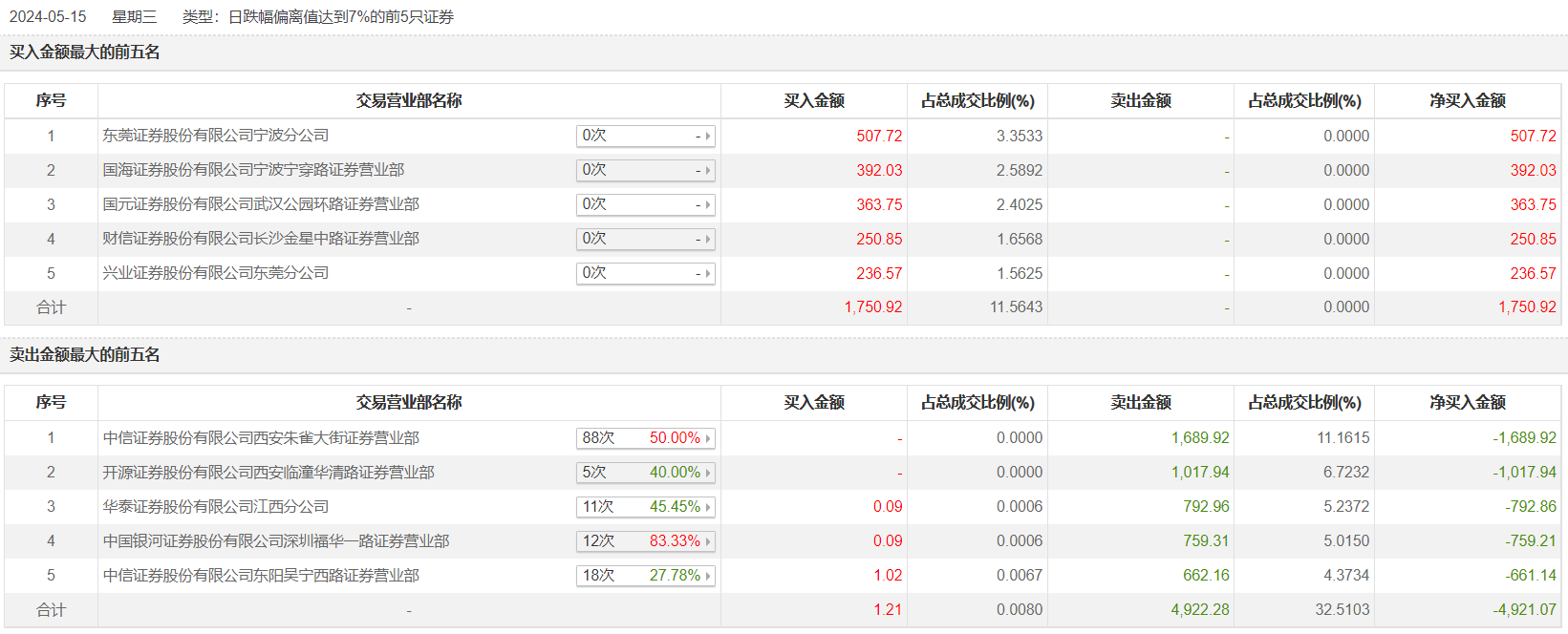Expand 0次 dropdown for 兴业证券东莞分公司

646,274
